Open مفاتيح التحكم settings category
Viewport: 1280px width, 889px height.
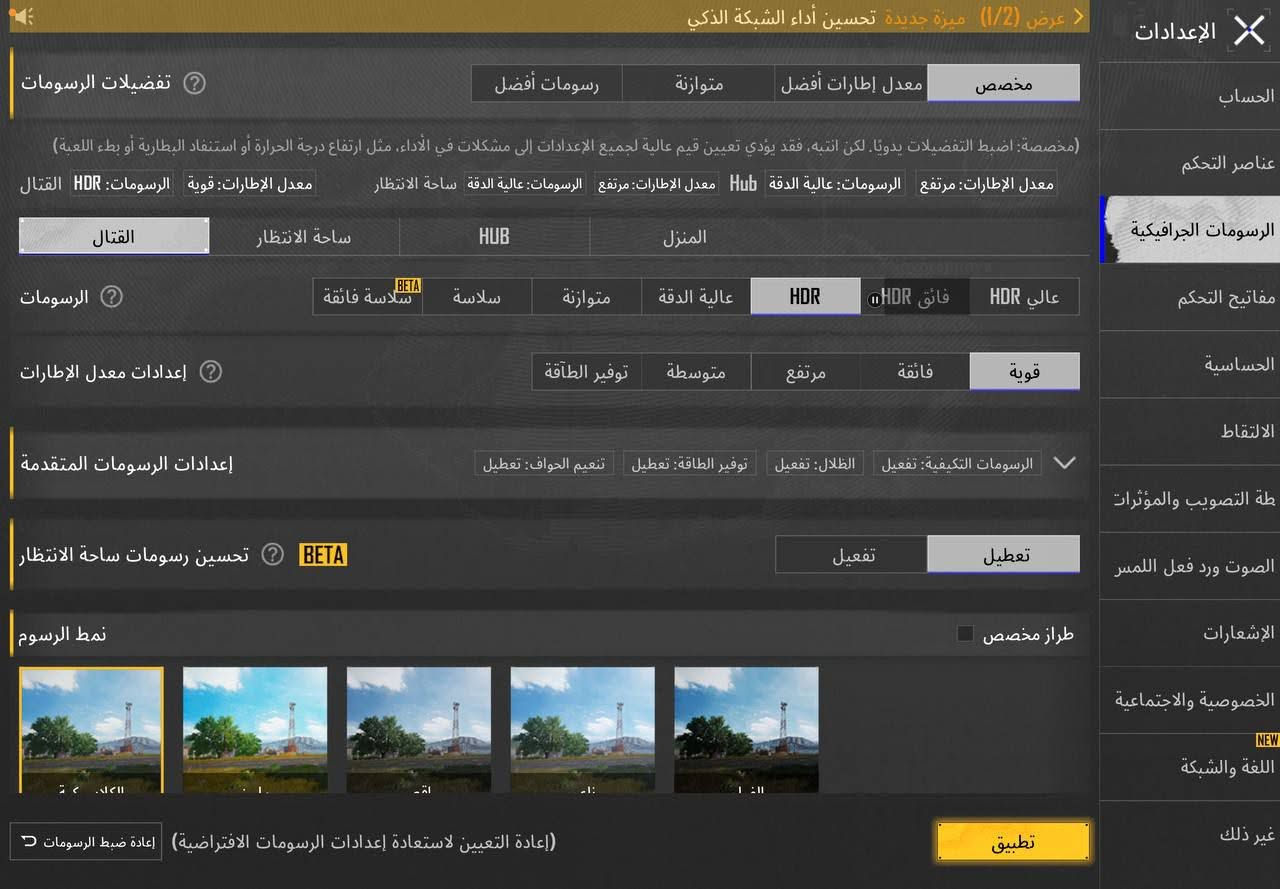tap(1190, 297)
